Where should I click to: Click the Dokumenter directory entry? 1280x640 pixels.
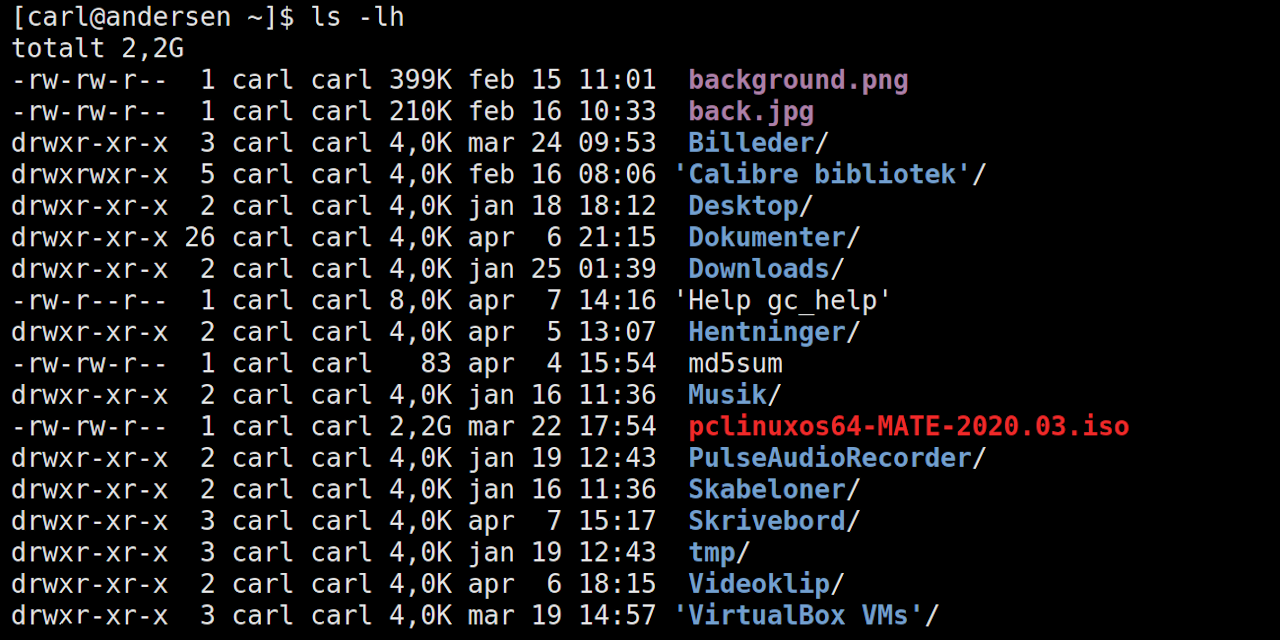click(767, 237)
